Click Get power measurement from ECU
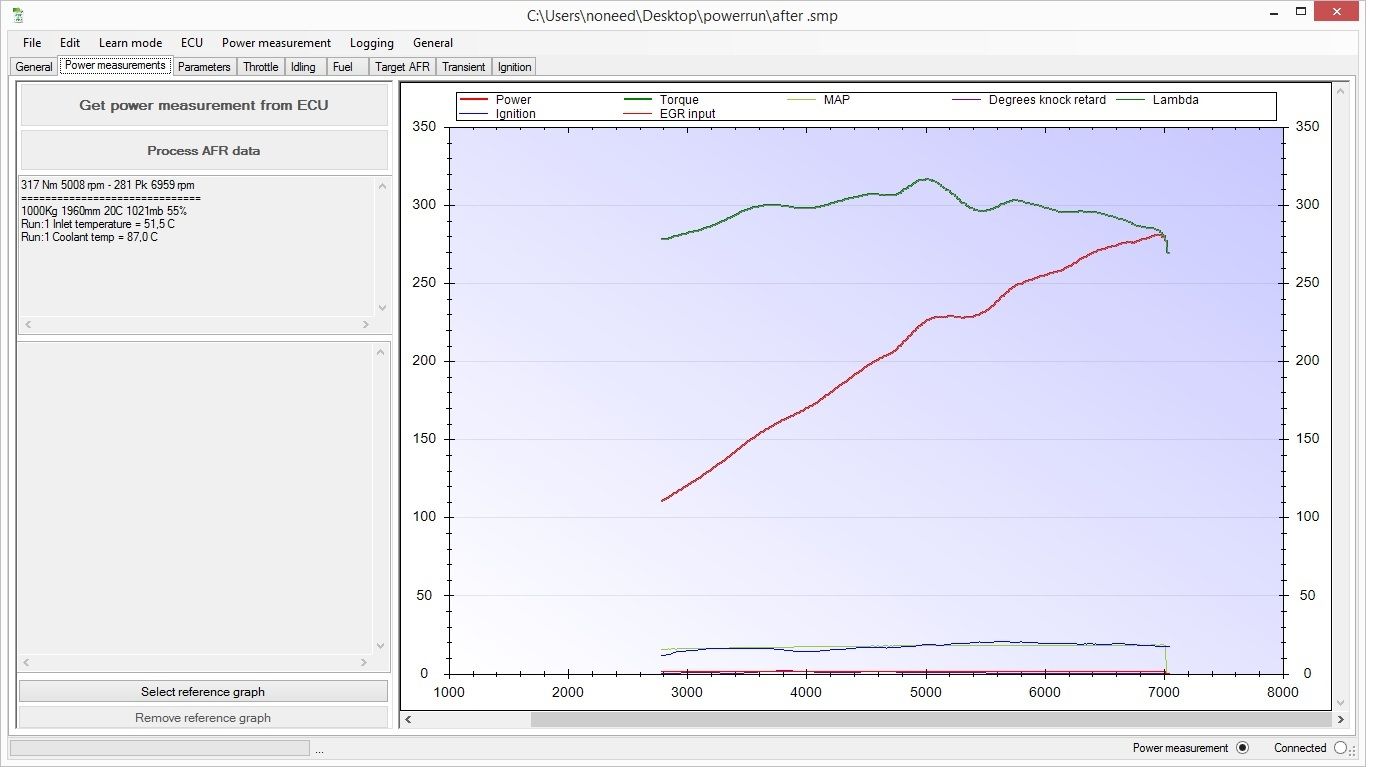 point(204,105)
